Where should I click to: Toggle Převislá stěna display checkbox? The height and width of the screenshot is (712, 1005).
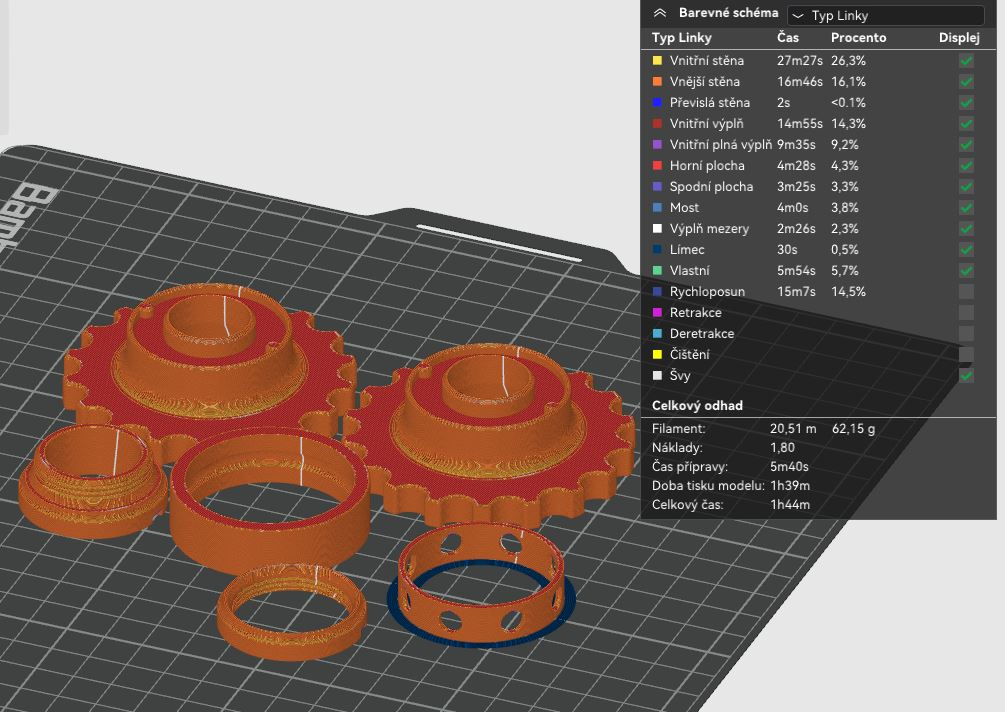click(966, 103)
